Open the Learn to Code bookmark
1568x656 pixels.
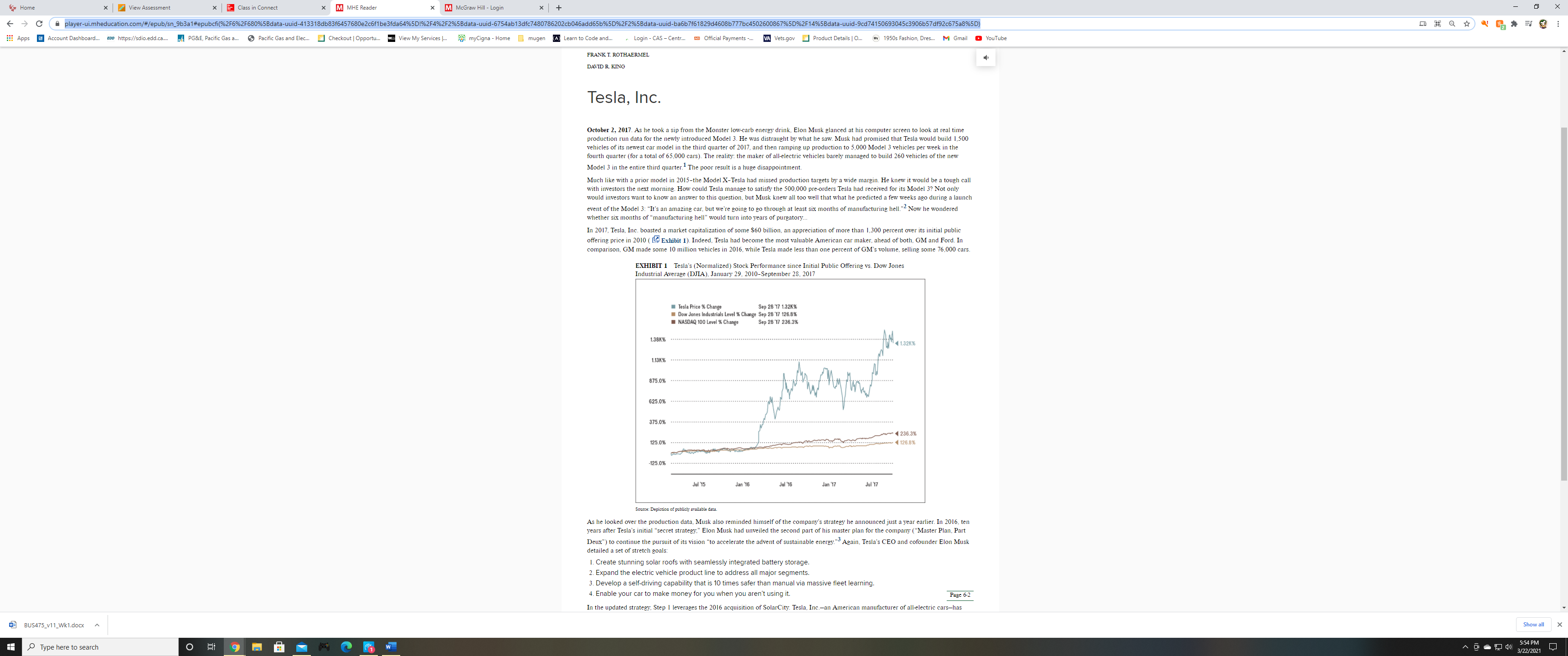click(583, 38)
